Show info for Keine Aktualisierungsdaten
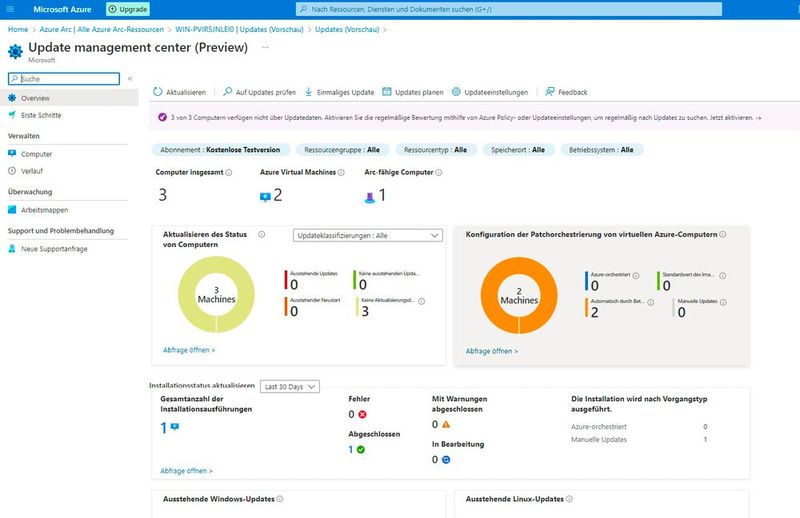Screen dimensions: 800x518 421,301
